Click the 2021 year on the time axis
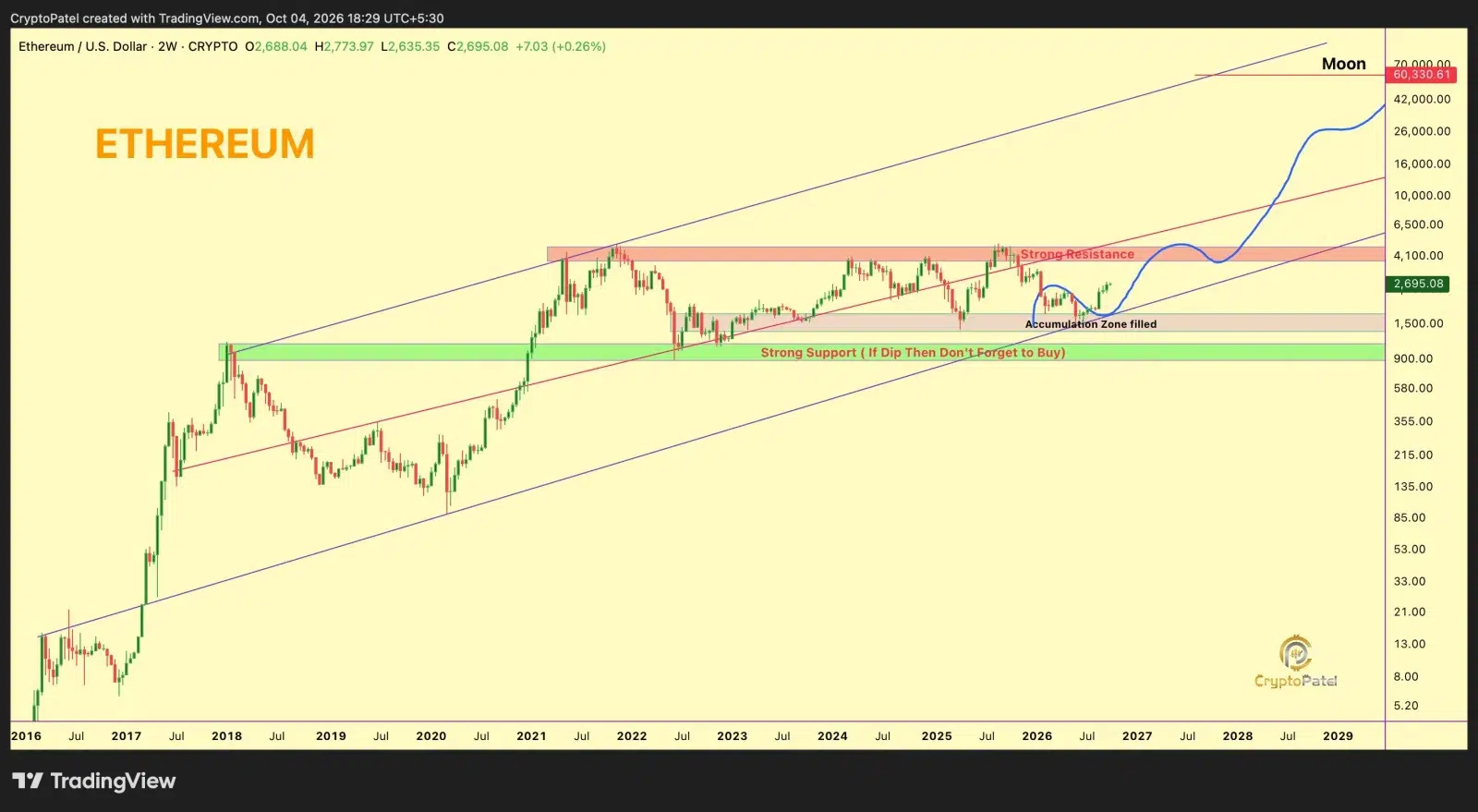This screenshot has width=1478, height=812. click(531, 736)
